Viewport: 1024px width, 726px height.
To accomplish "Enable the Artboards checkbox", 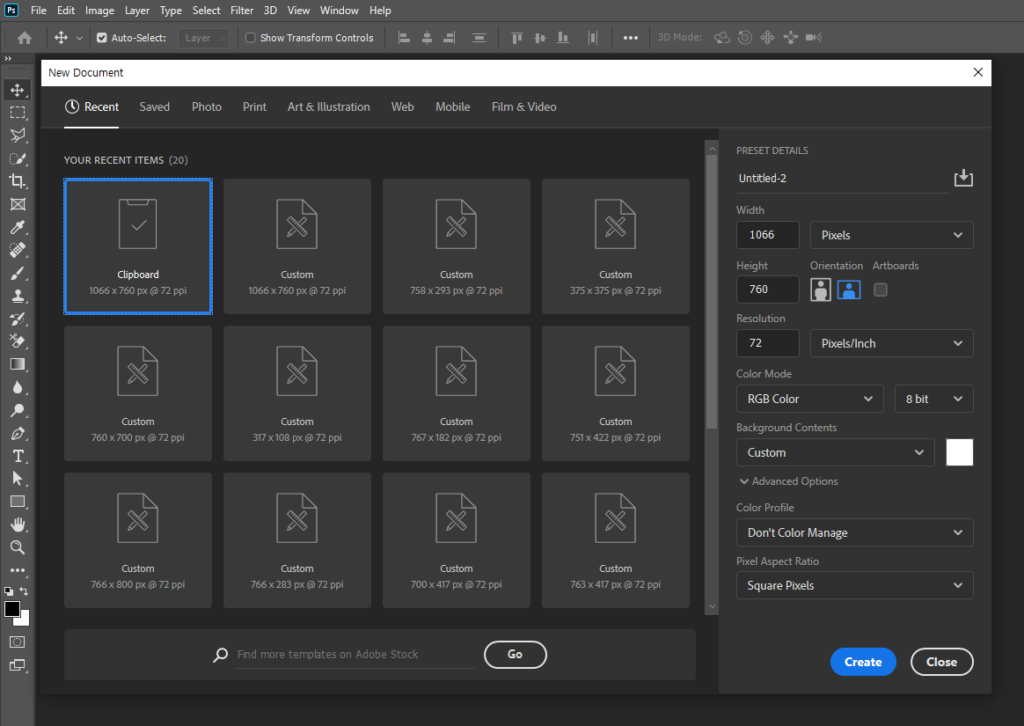I will click(880, 290).
